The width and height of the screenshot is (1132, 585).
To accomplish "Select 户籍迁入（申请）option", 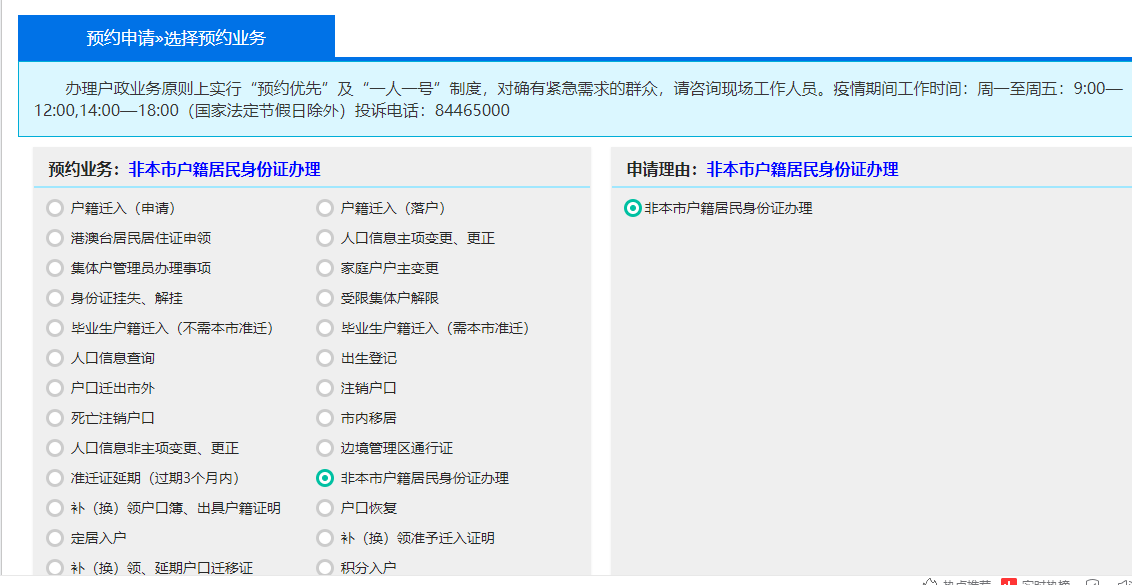I will pos(53,208).
